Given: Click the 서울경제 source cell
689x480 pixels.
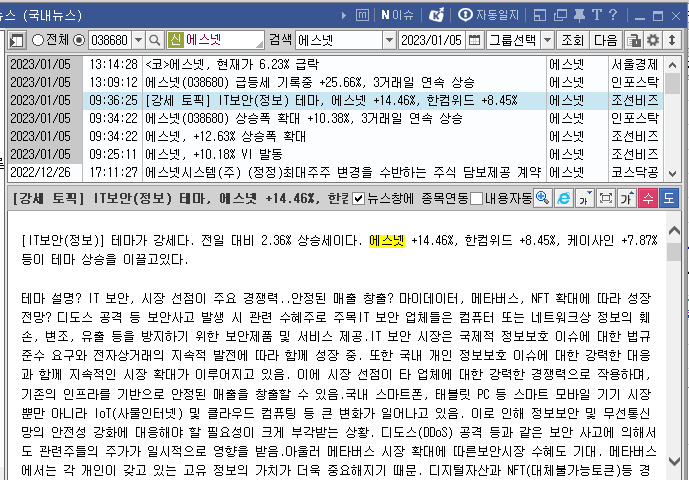Looking at the screenshot, I should [x=635, y=65].
